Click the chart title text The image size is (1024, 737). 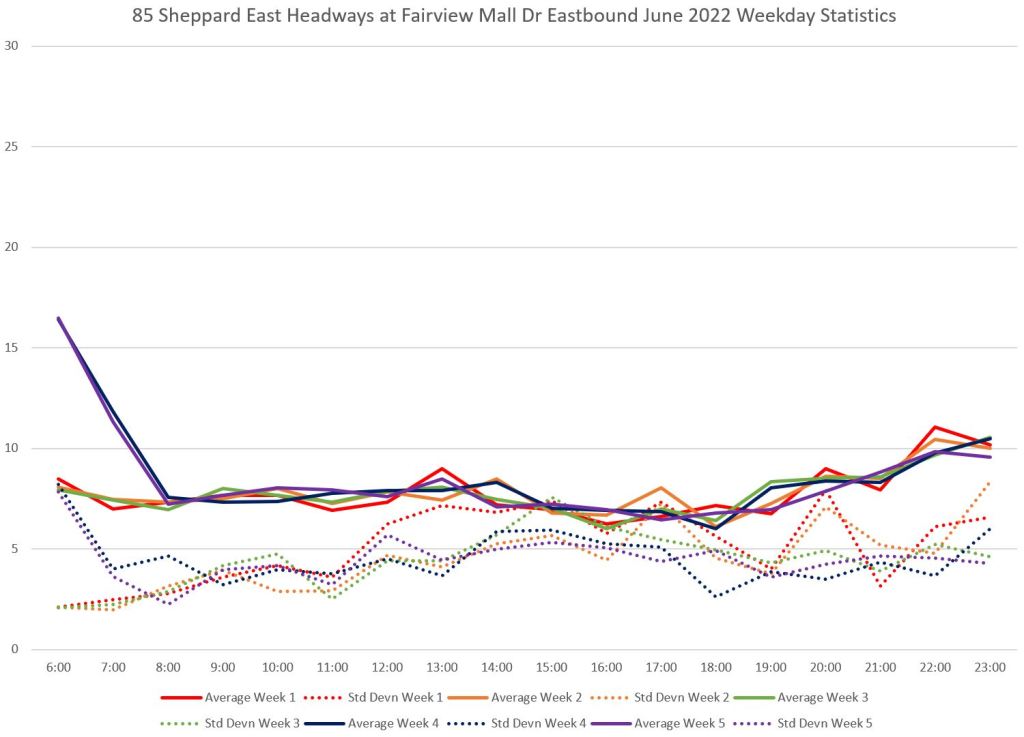pos(514,16)
